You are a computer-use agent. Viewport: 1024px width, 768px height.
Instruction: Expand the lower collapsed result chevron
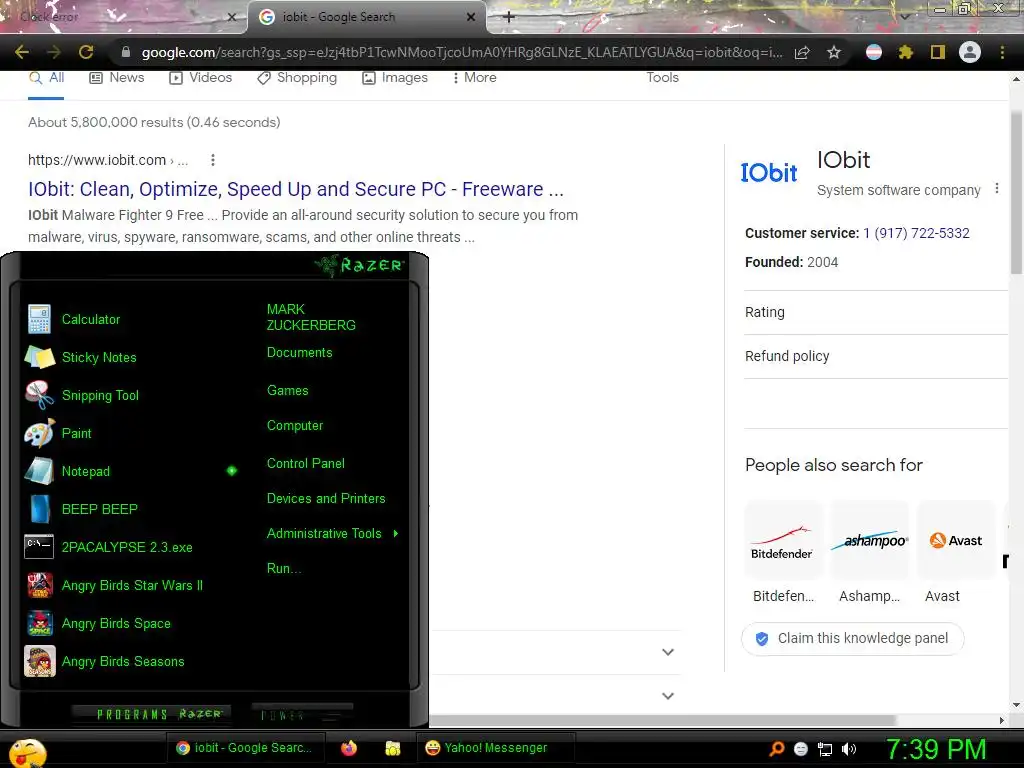667,696
